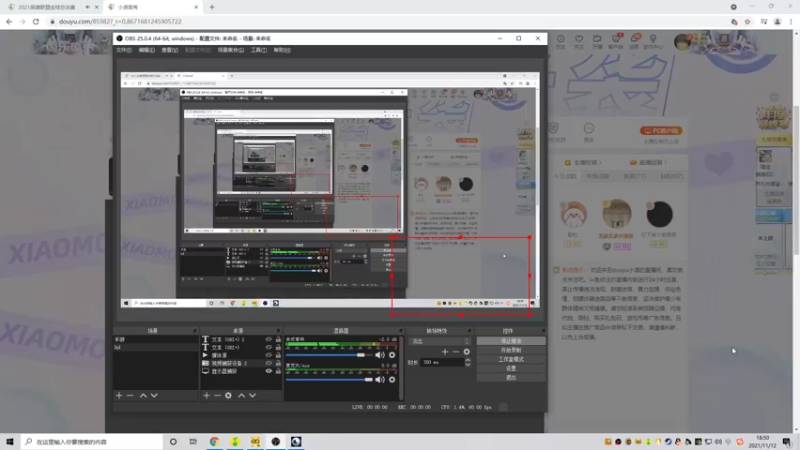The height and width of the screenshot is (450, 800).
Task: Open the follow heart icon on Douyu page
Action: click(x=579, y=39)
